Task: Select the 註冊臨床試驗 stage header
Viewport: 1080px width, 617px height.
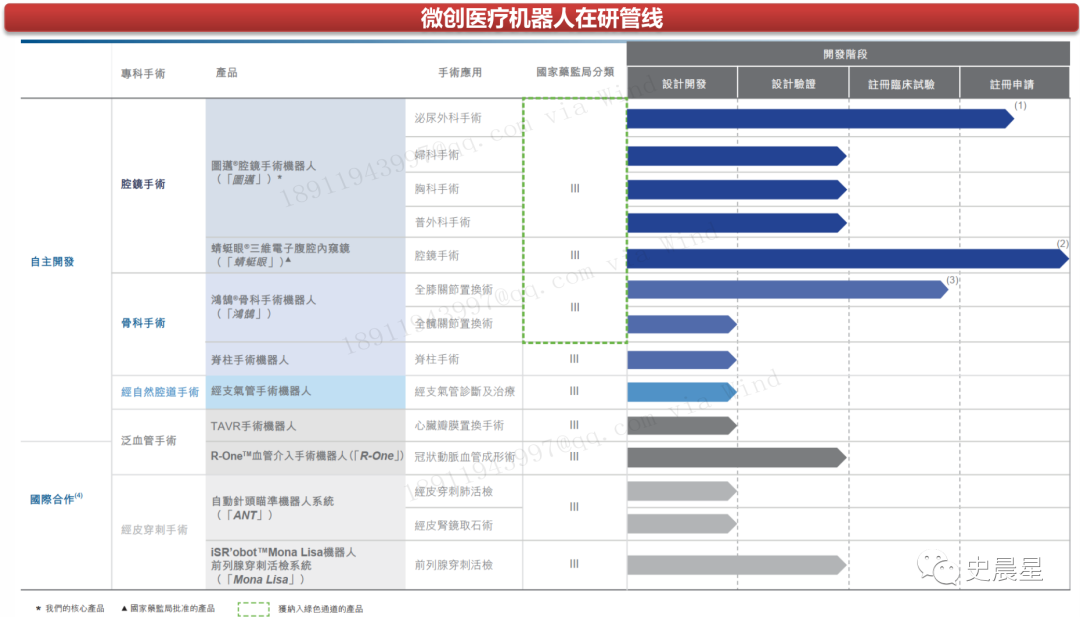Action: point(904,83)
